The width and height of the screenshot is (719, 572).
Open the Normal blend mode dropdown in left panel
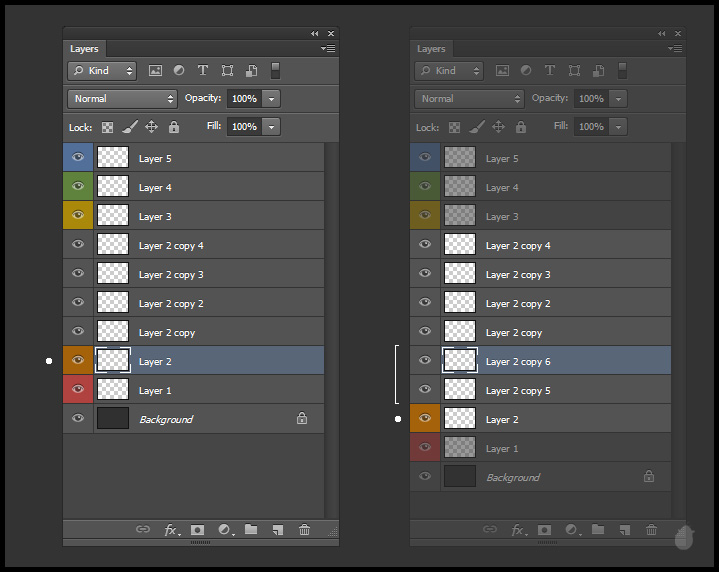pyautogui.click(x=122, y=99)
